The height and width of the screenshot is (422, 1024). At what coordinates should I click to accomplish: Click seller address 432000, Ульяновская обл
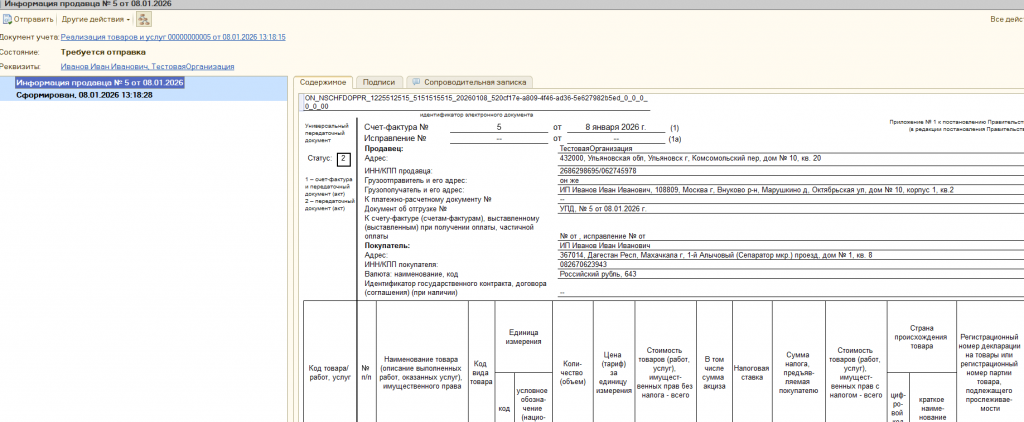point(690,158)
